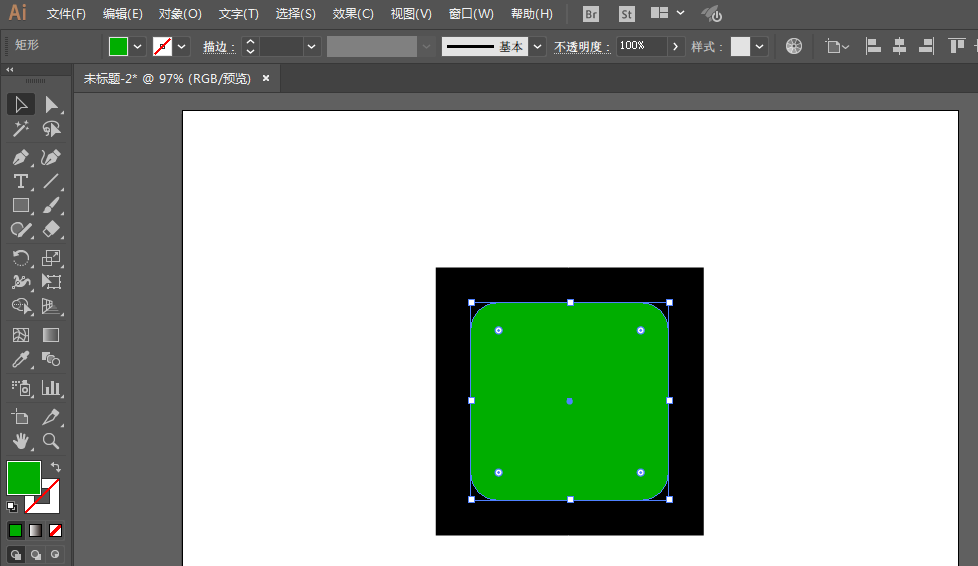This screenshot has height=566, width=978.
Task: Select the Mesh tool
Action: [21, 335]
